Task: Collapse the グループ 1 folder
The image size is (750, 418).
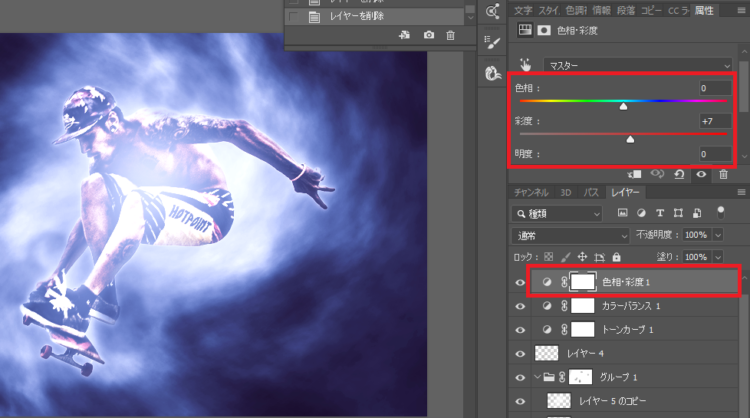Action: (x=537, y=377)
